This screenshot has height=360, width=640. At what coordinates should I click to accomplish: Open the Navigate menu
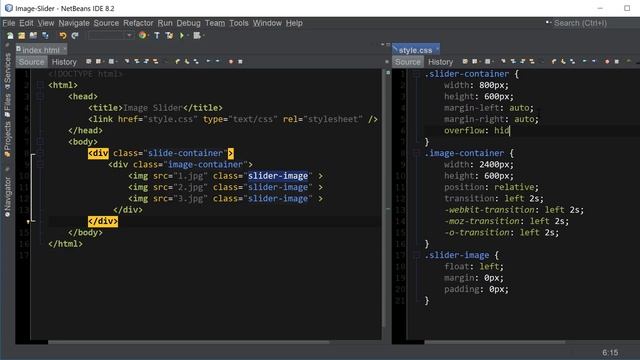pyautogui.click(x=74, y=23)
